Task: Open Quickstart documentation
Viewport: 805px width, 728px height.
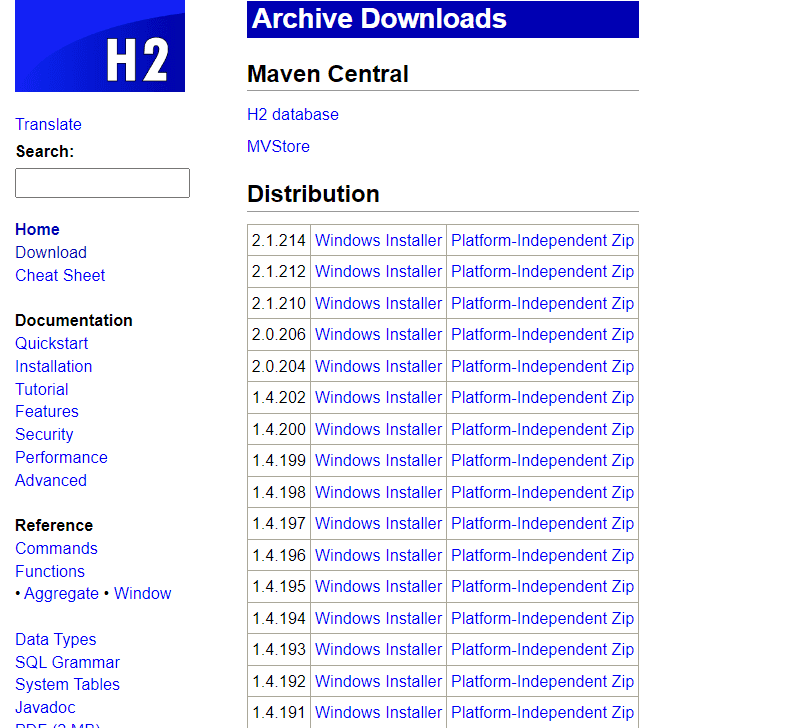Action: (51, 343)
